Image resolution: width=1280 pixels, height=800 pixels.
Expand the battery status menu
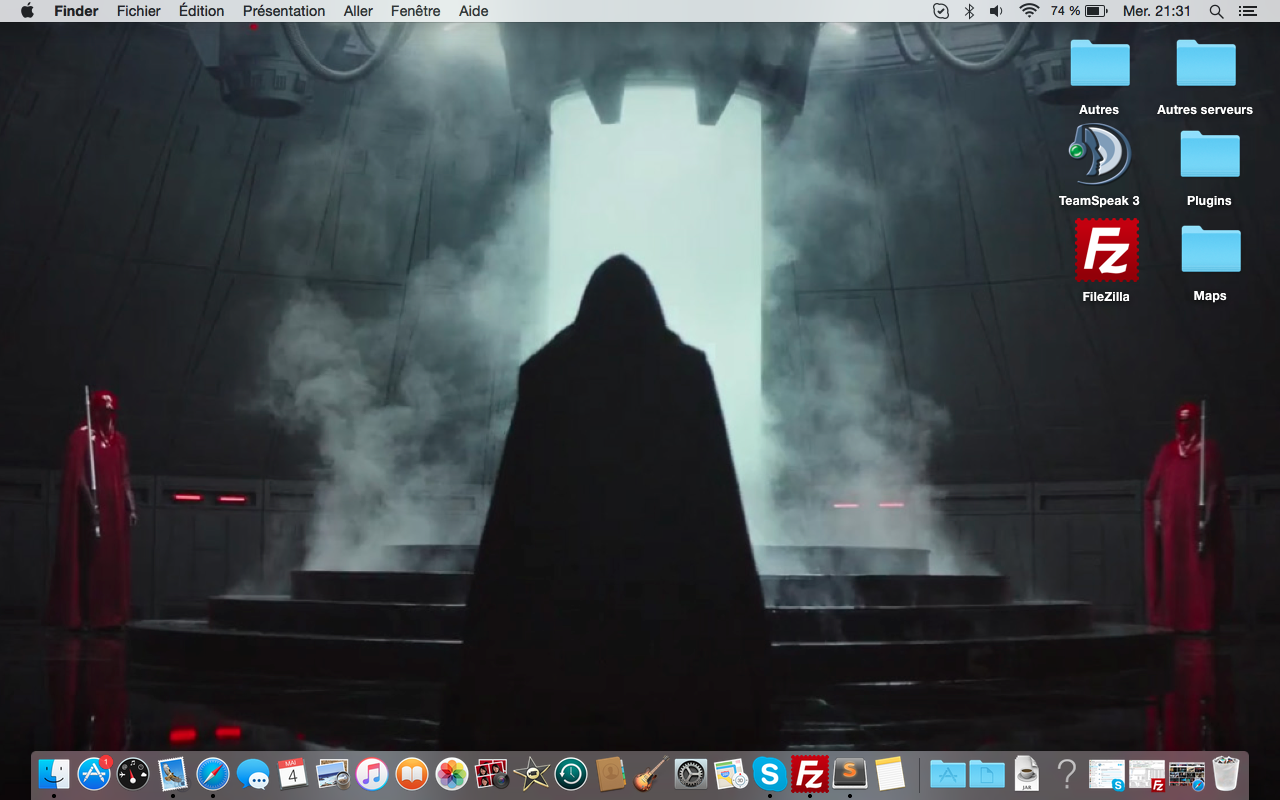point(1096,11)
